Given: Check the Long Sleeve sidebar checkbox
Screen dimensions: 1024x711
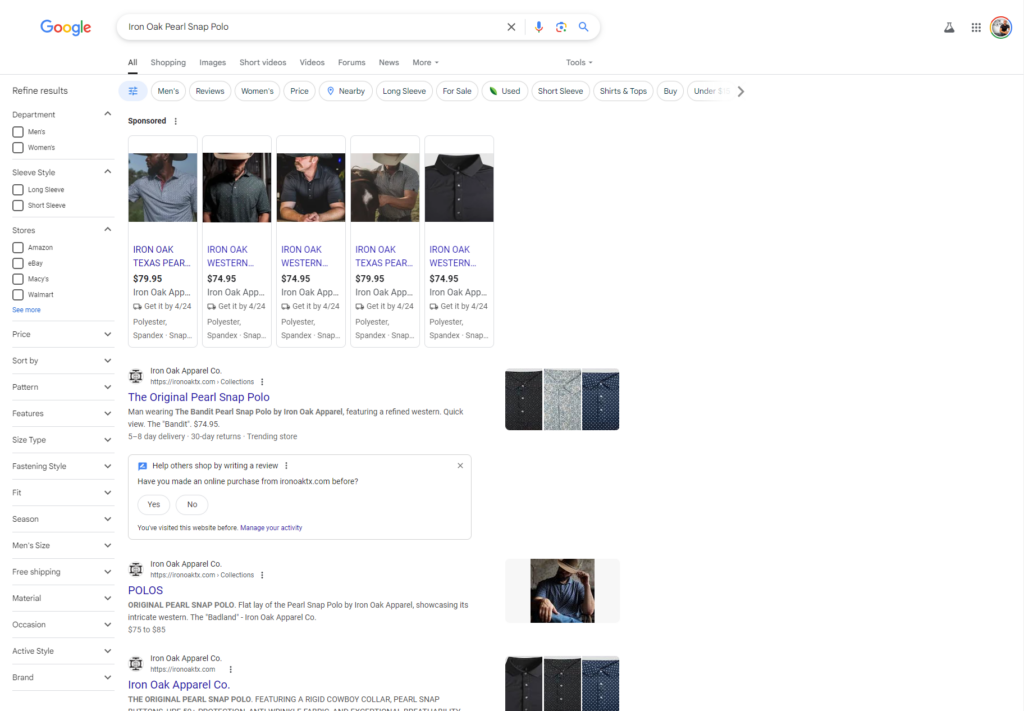Looking at the screenshot, I should (x=18, y=190).
